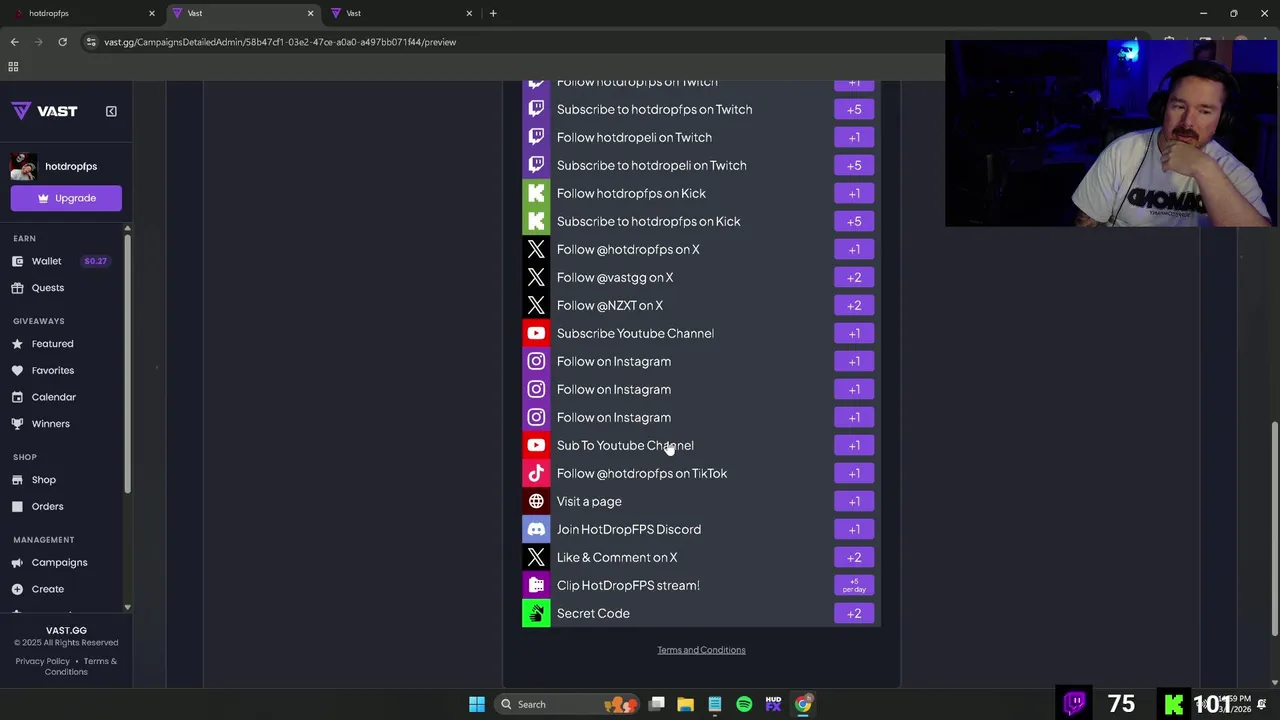
Task: Select Follow on Instagram first entry icon
Action: click(x=536, y=361)
